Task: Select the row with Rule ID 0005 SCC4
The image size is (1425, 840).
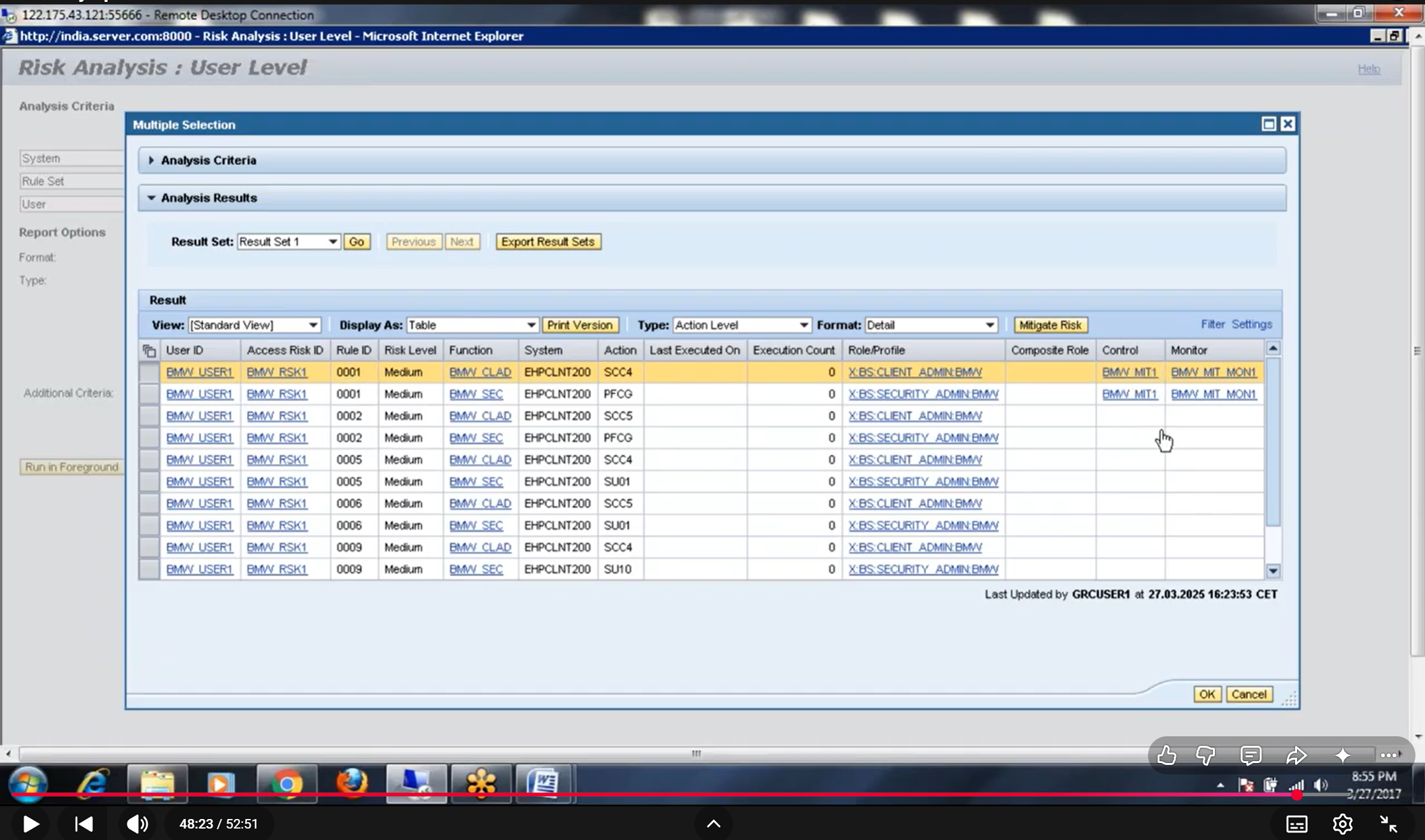Action: (149, 459)
